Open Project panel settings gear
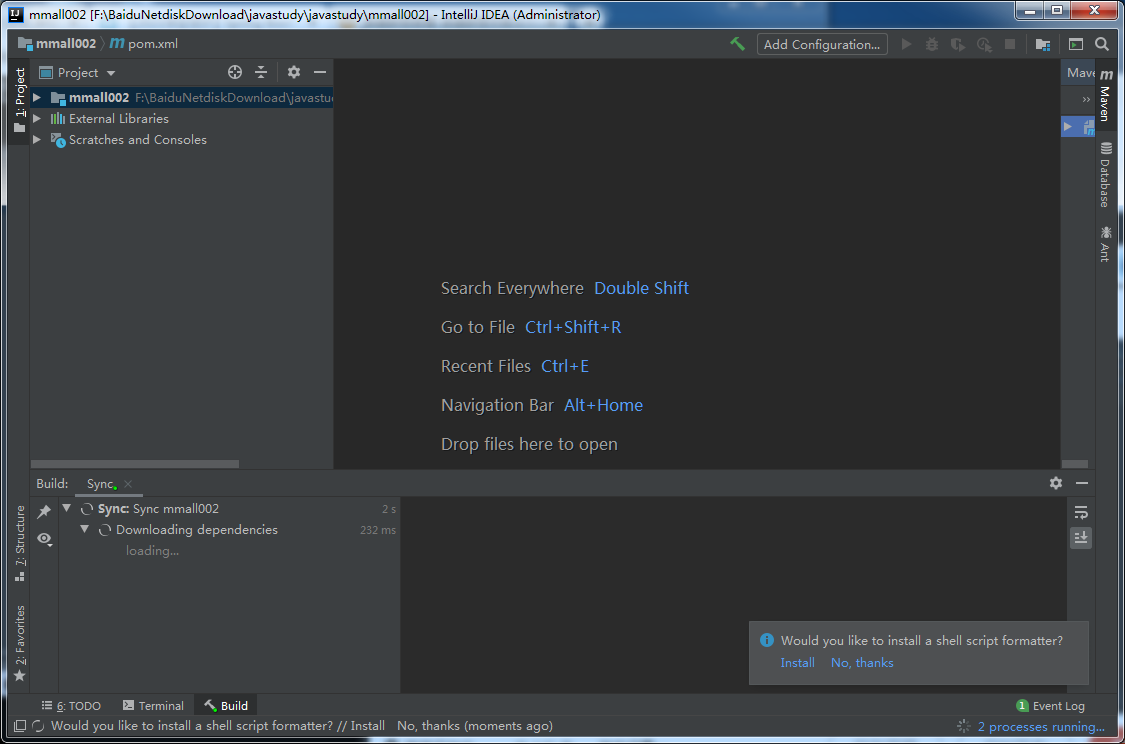Viewport: 1125px width, 744px height. 293,72
